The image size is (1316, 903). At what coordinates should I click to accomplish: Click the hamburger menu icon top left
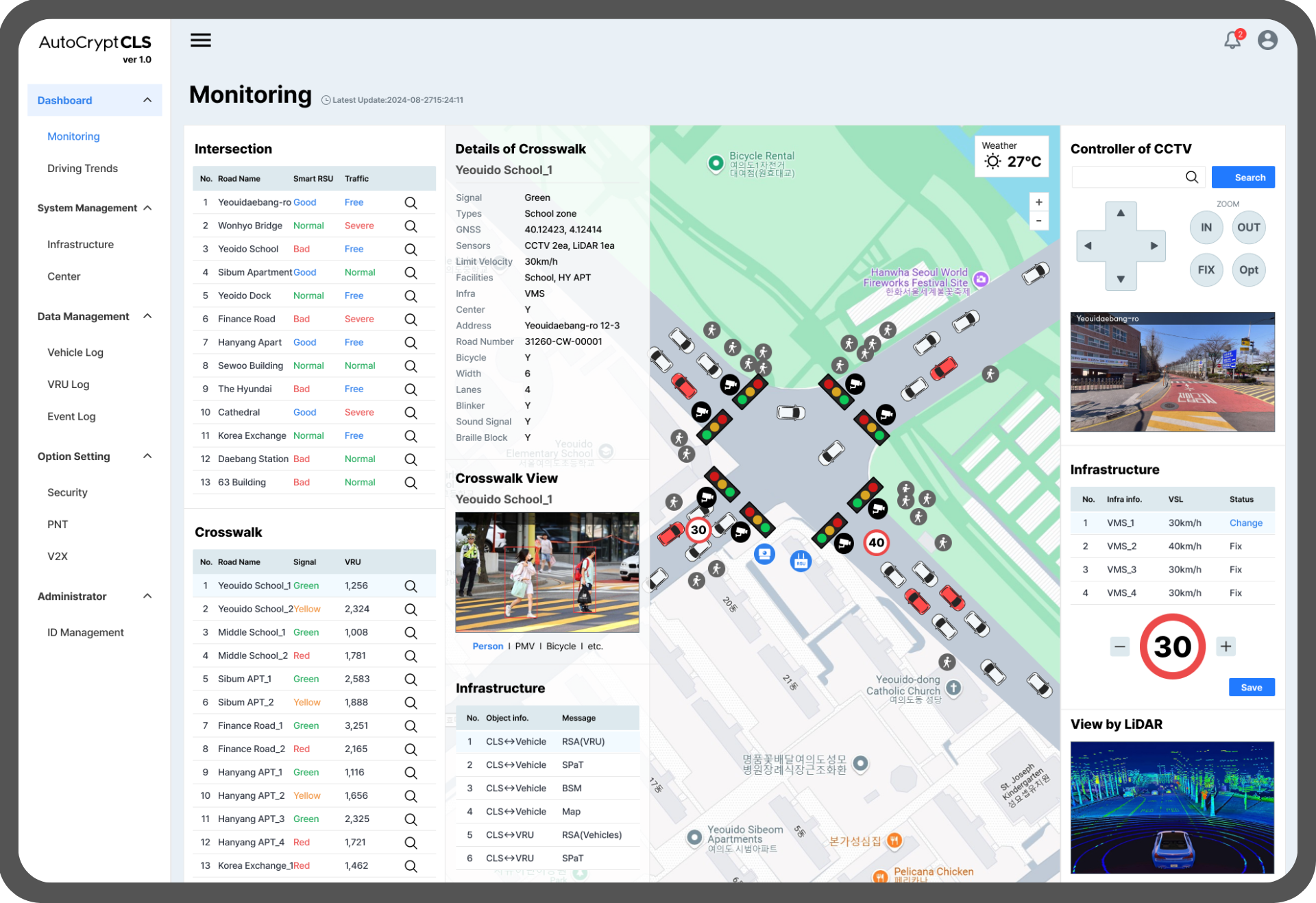[201, 40]
